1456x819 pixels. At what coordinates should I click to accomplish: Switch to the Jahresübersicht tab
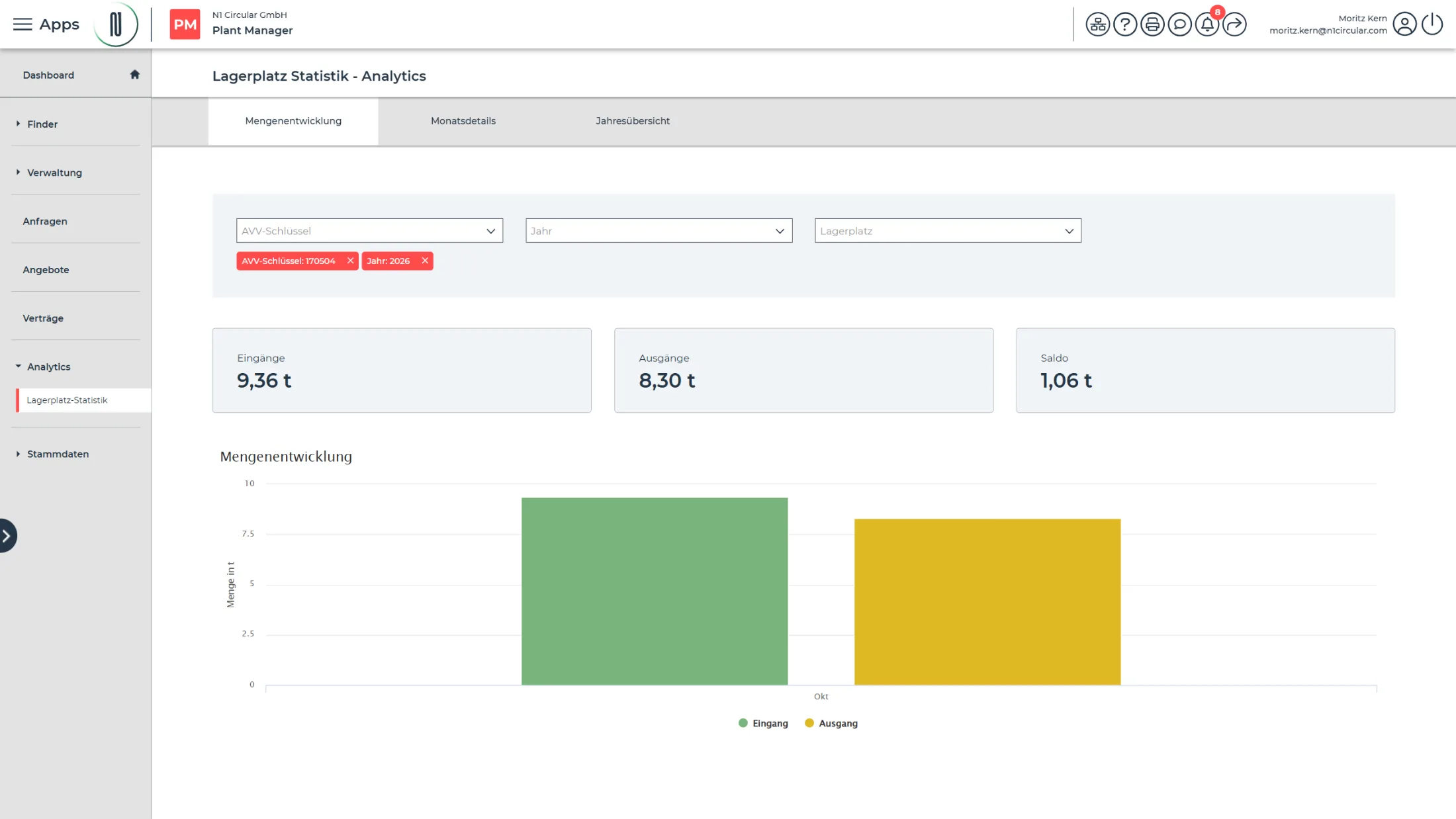[633, 121]
